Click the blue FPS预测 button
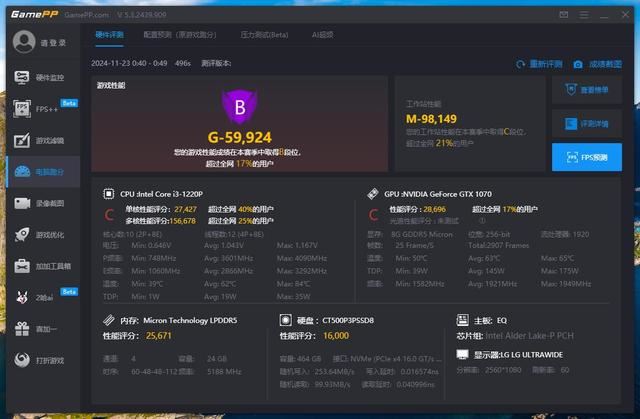Screen dimensions: 640x419 (587, 157)
